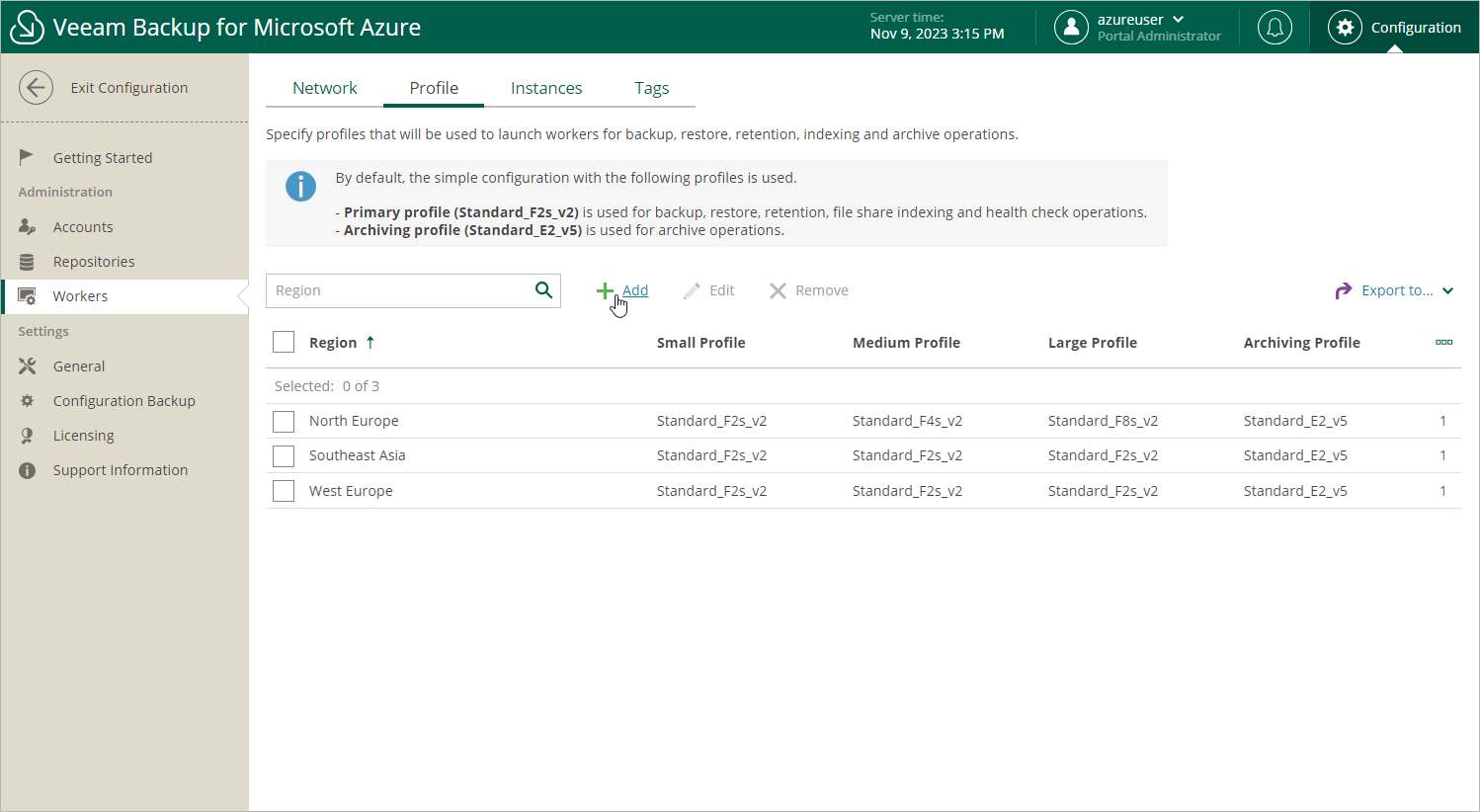1480x812 pixels.
Task: Open the column chooser icon
Action: (1443, 343)
